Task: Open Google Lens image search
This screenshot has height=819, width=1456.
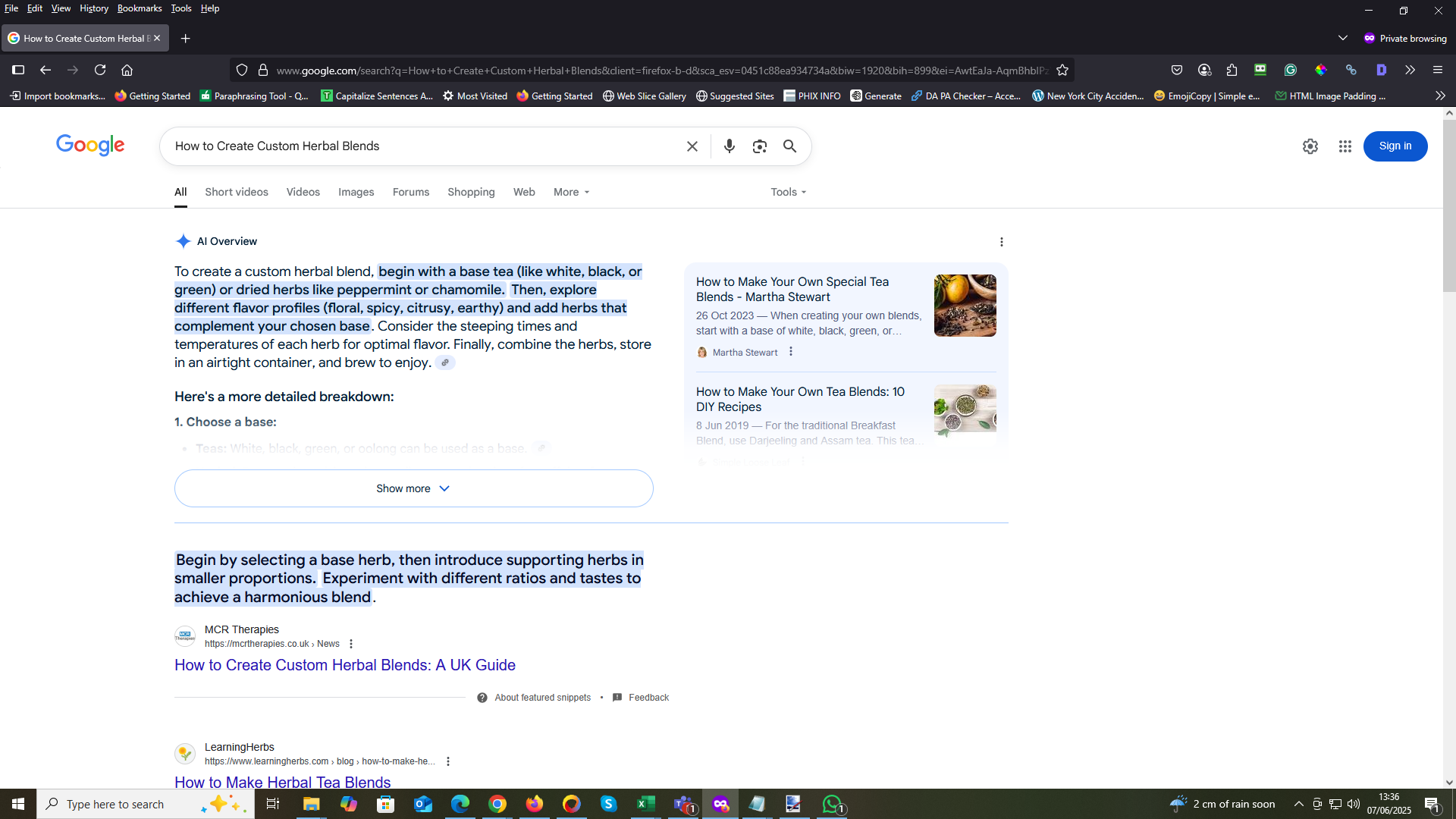Action: pos(759,146)
